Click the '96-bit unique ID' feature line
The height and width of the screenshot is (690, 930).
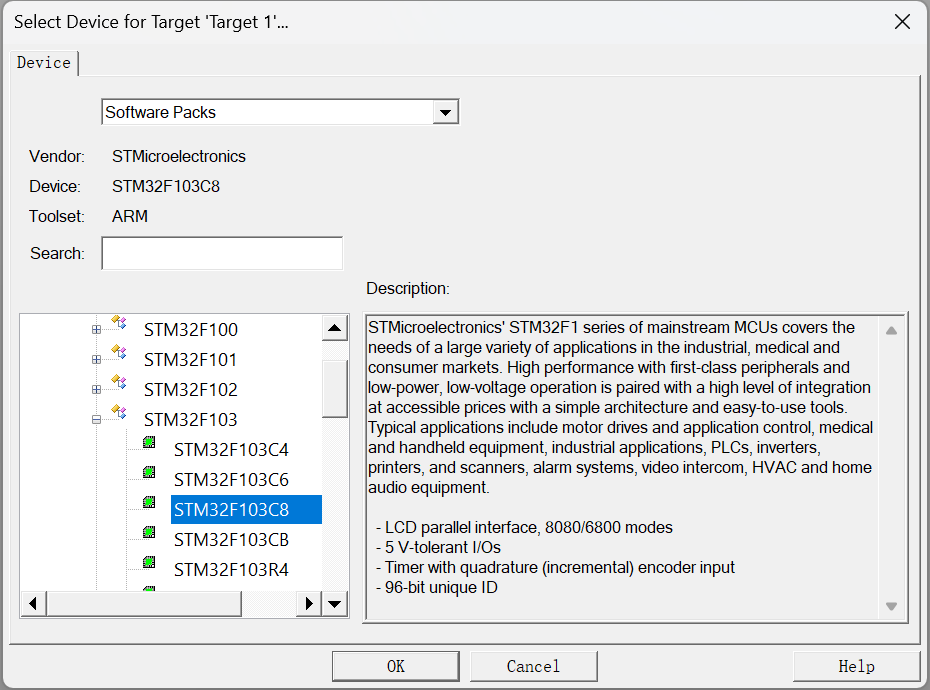(x=437, y=587)
